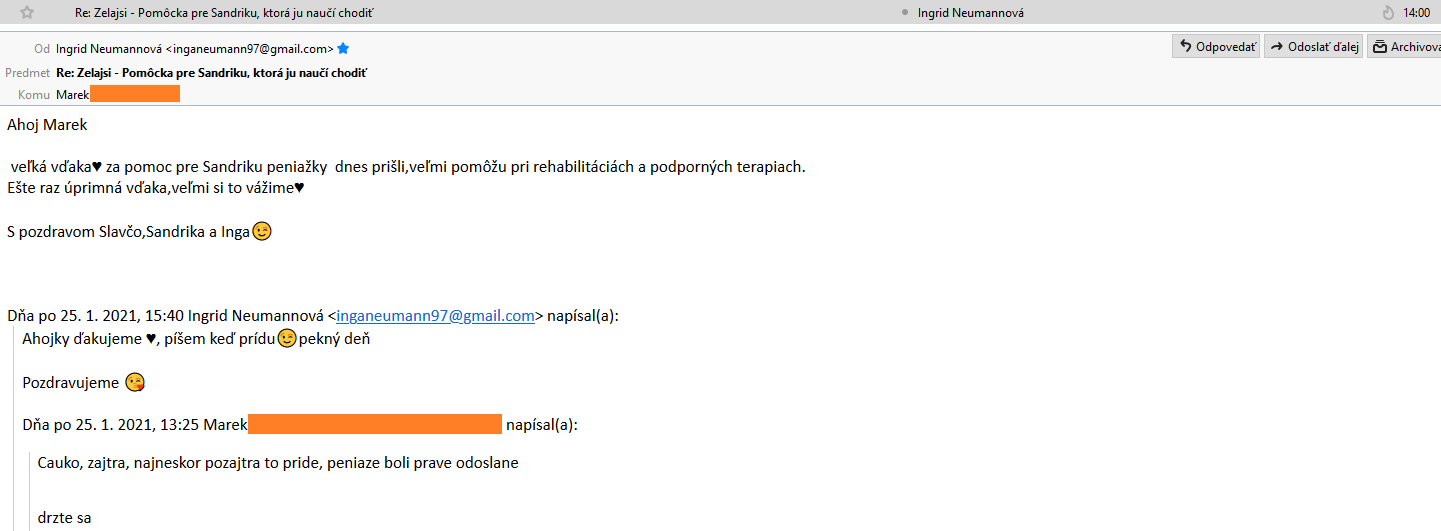Click the 'Ahoj Marek' greeting line

[x=47, y=125]
